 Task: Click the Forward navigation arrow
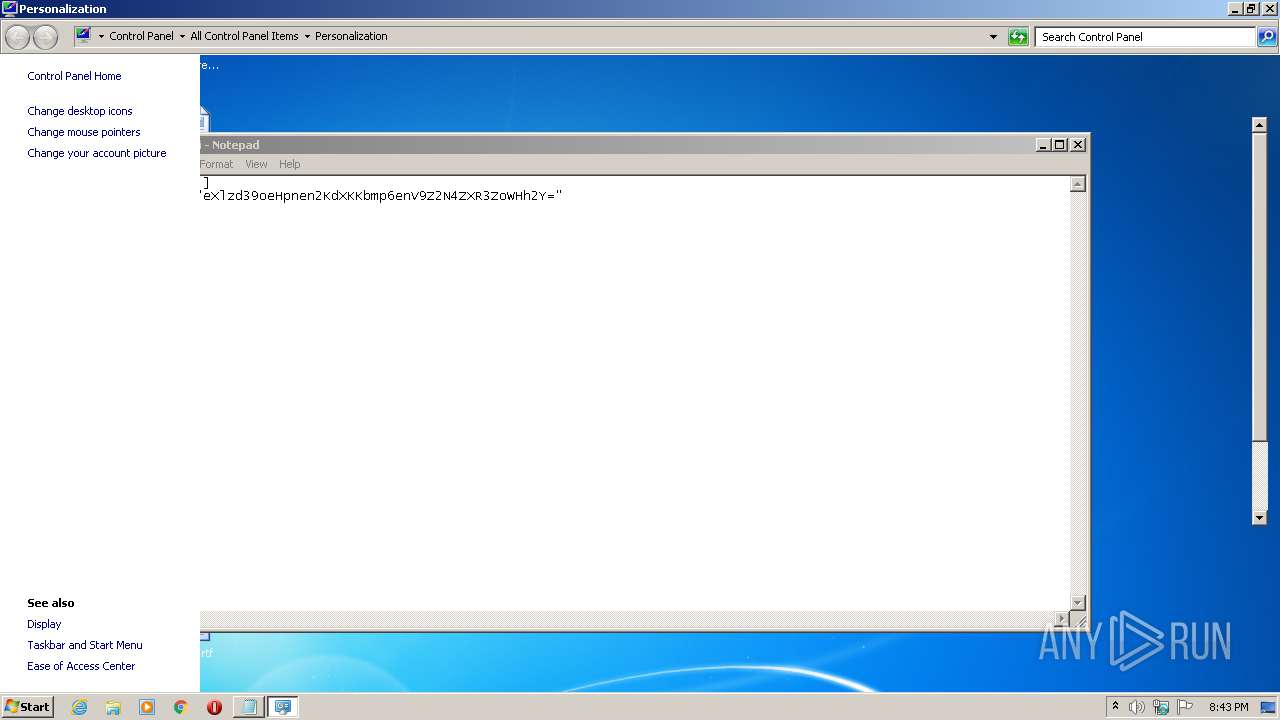click(x=46, y=37)
